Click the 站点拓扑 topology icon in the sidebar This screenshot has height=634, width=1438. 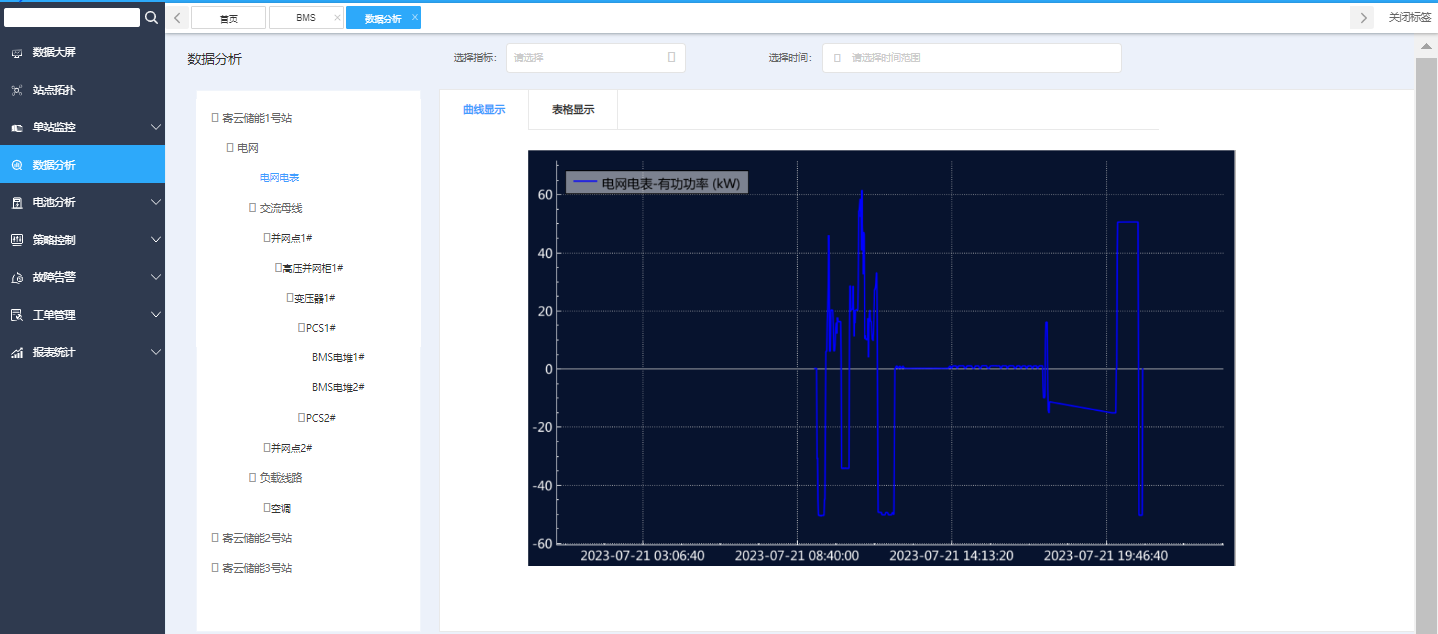tap(17, 90)
